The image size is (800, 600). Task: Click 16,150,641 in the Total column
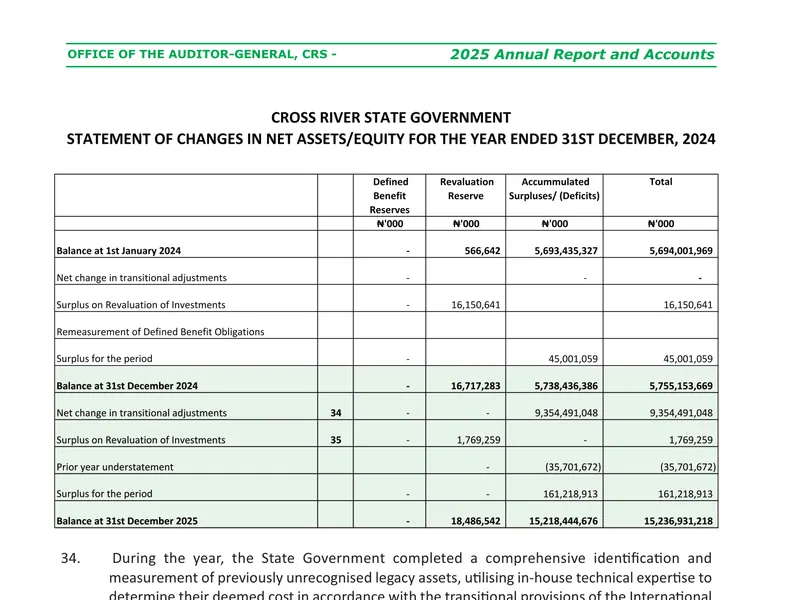pos(688,305)
